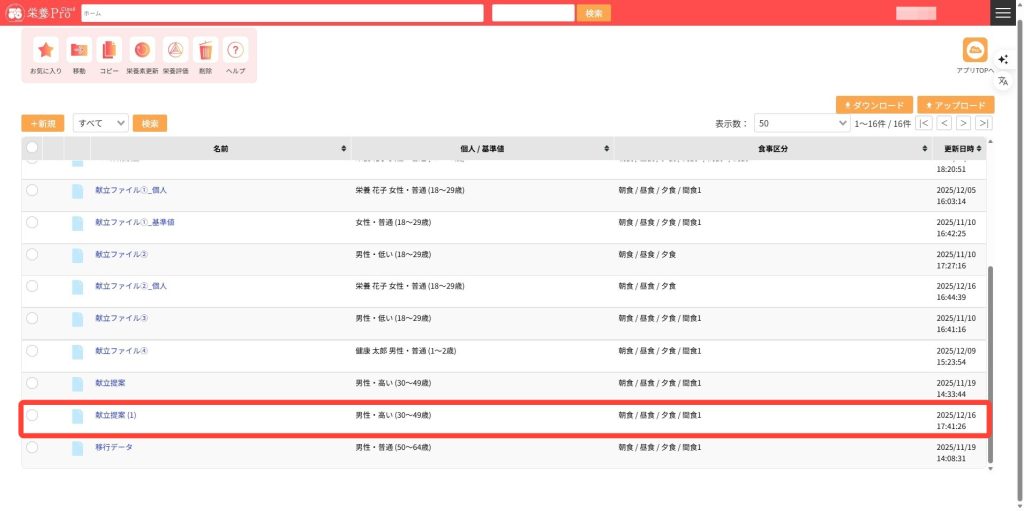The width and height of the screenshot is (1024, 511).
Task: Click the 栄養素更新 icon
Action: 142,50
